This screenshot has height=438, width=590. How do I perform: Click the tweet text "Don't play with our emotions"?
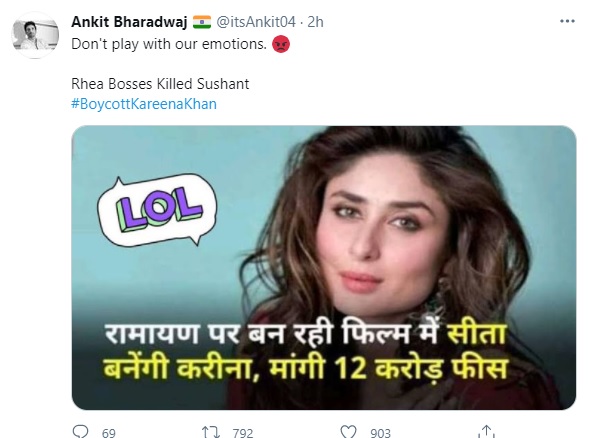coord(169,44)
